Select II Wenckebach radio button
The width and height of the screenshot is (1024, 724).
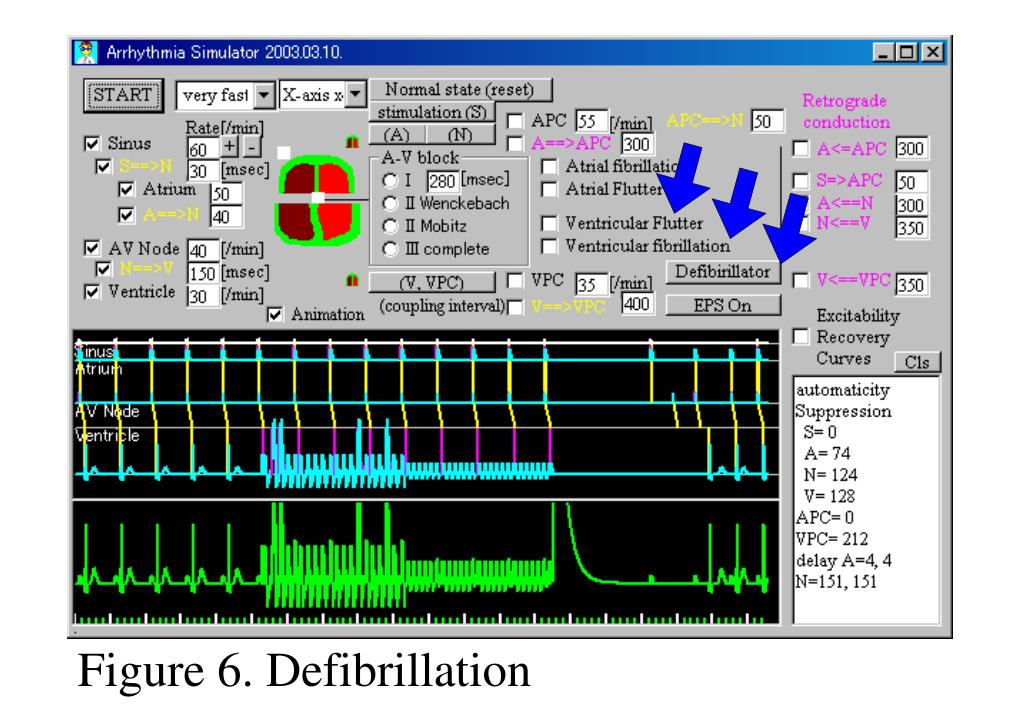pos(390,204)
